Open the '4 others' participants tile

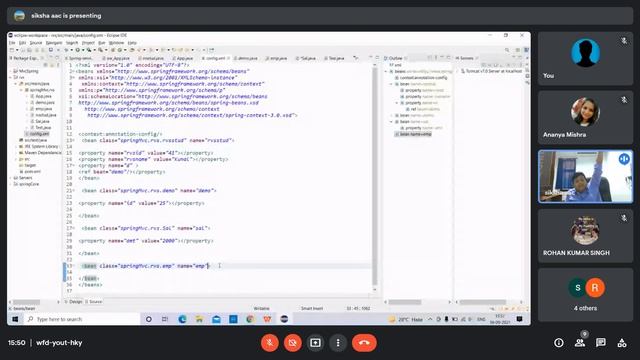(585, 295)
